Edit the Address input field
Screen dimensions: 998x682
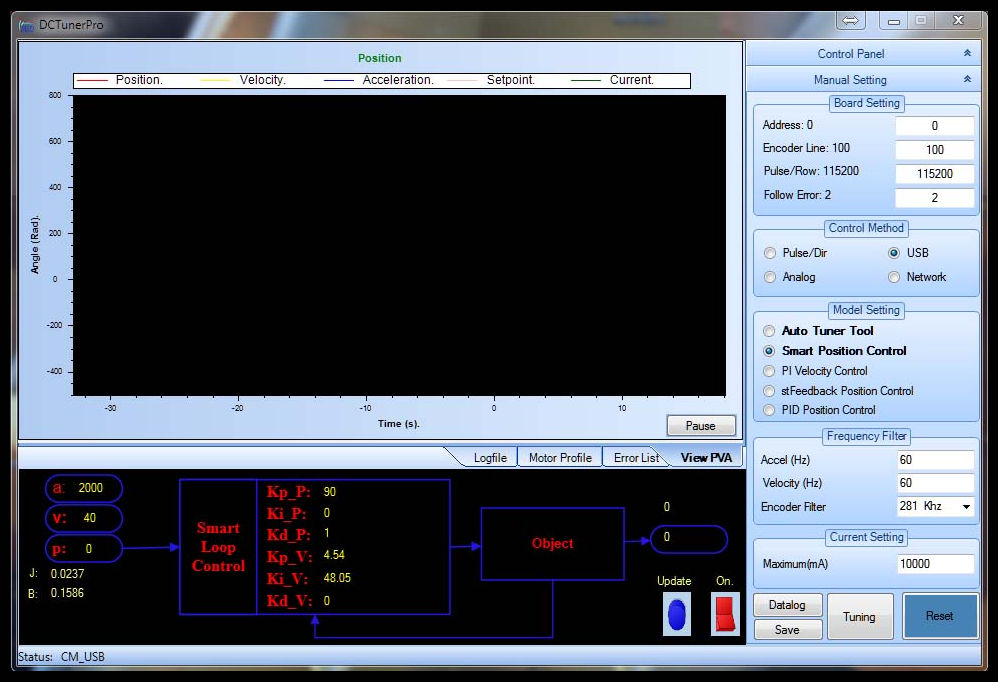click(x=934, y=126)
